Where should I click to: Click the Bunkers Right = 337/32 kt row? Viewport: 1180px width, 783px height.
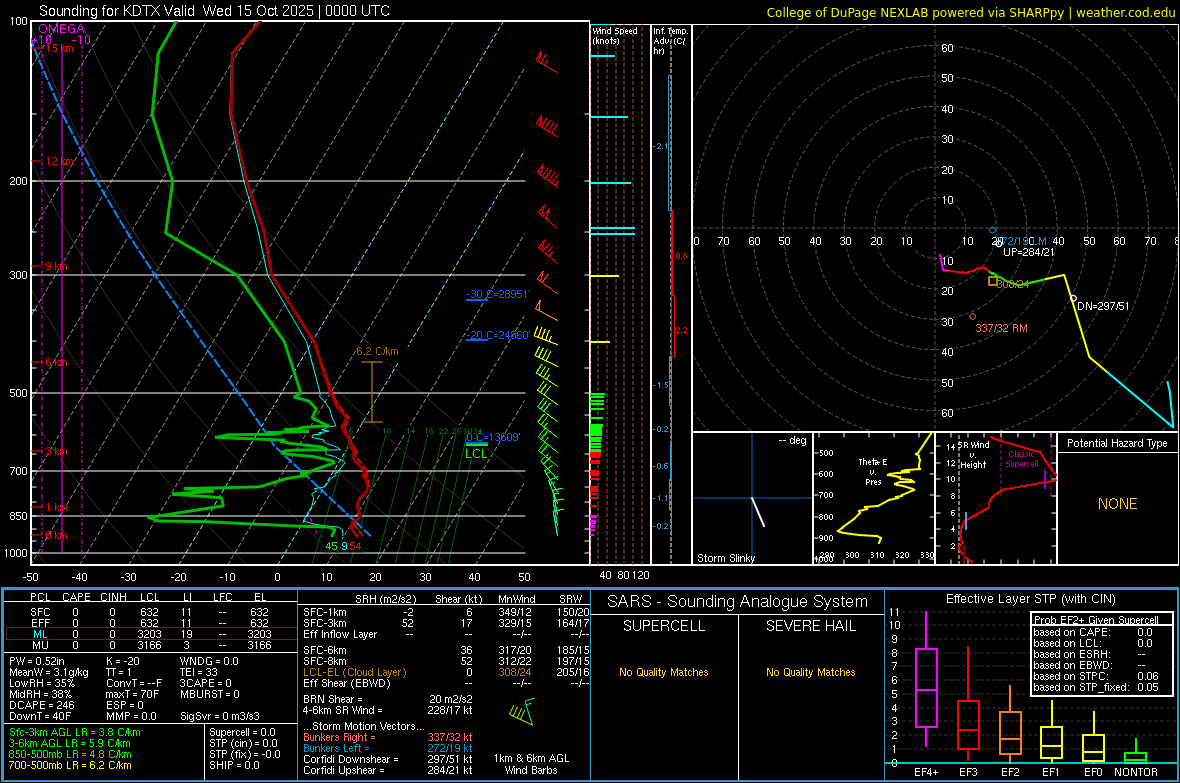[x=388, y=737]
